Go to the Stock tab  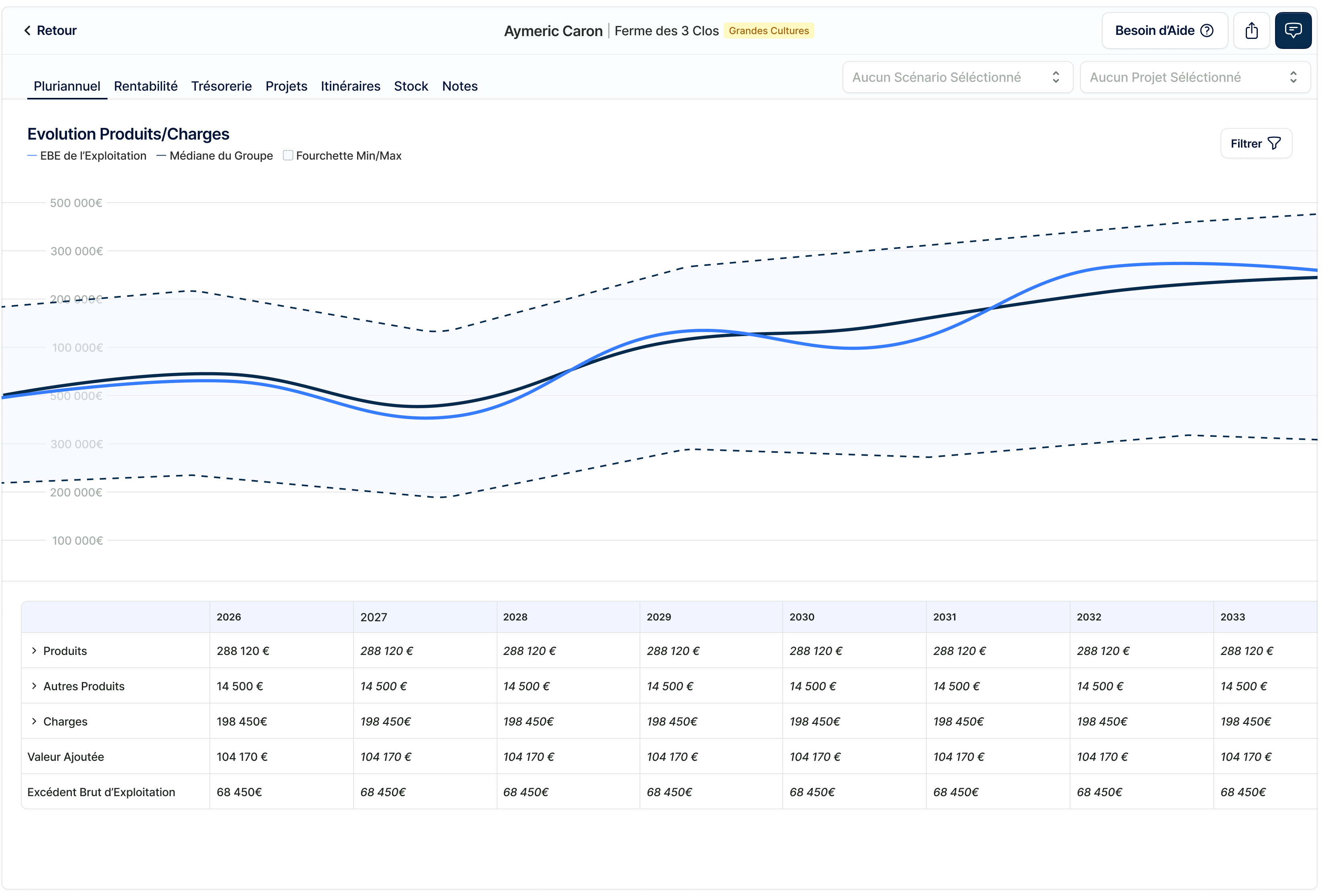[411, 86]
